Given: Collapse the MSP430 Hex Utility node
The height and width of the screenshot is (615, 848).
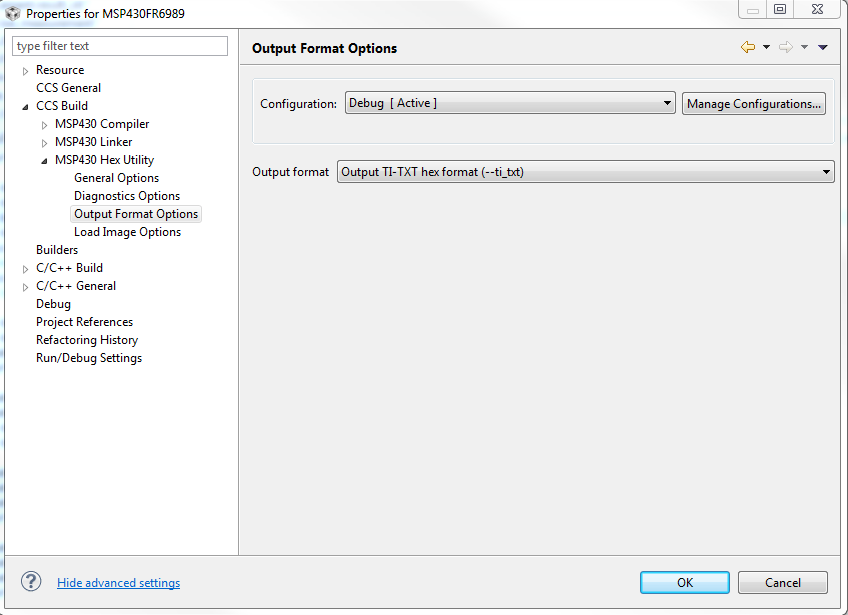Looking at the screenshot, I should click(x=44, y=161).
